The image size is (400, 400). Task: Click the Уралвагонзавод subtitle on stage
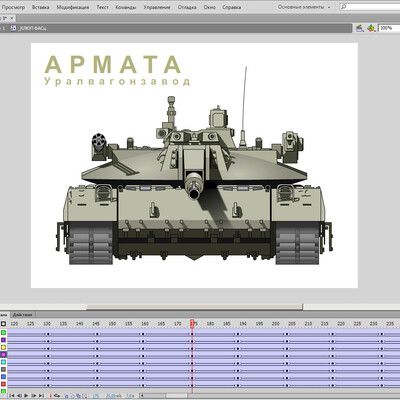(x=117, y=82)
